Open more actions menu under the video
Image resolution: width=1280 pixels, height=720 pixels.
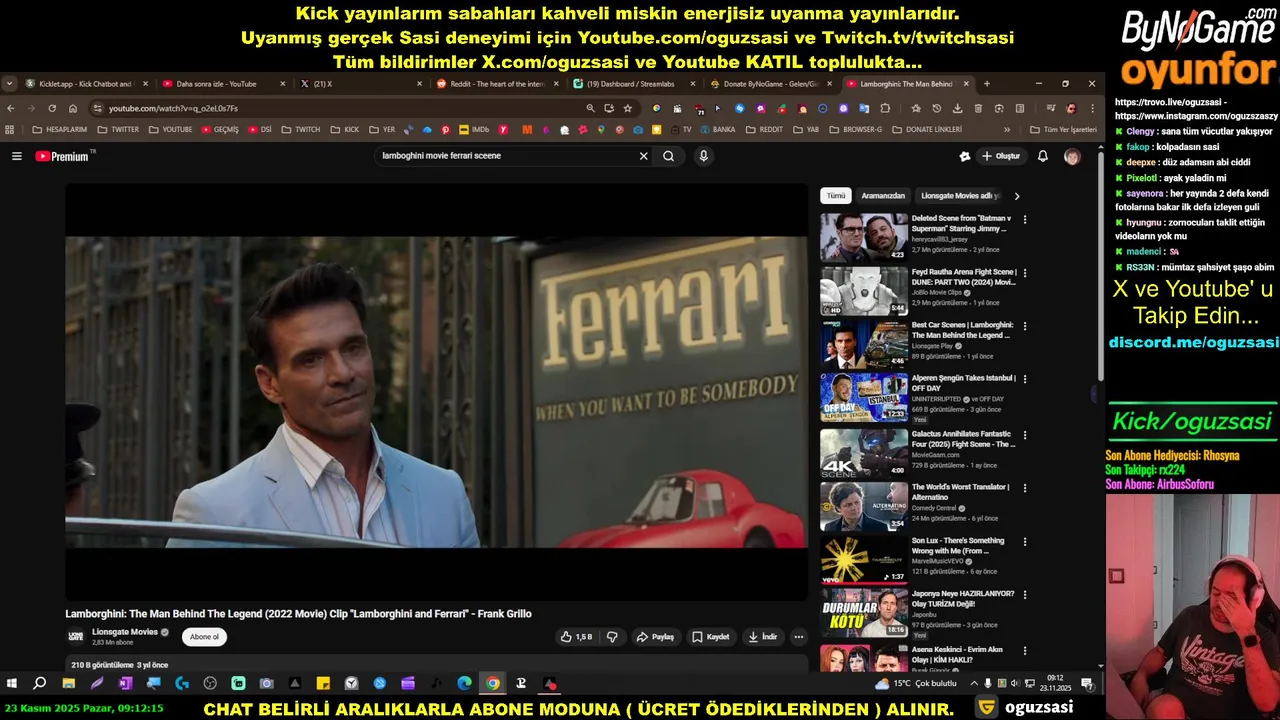click(798, 637)
